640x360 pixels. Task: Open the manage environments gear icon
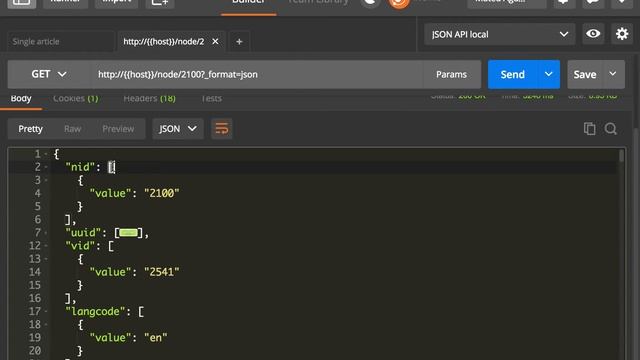622,34
